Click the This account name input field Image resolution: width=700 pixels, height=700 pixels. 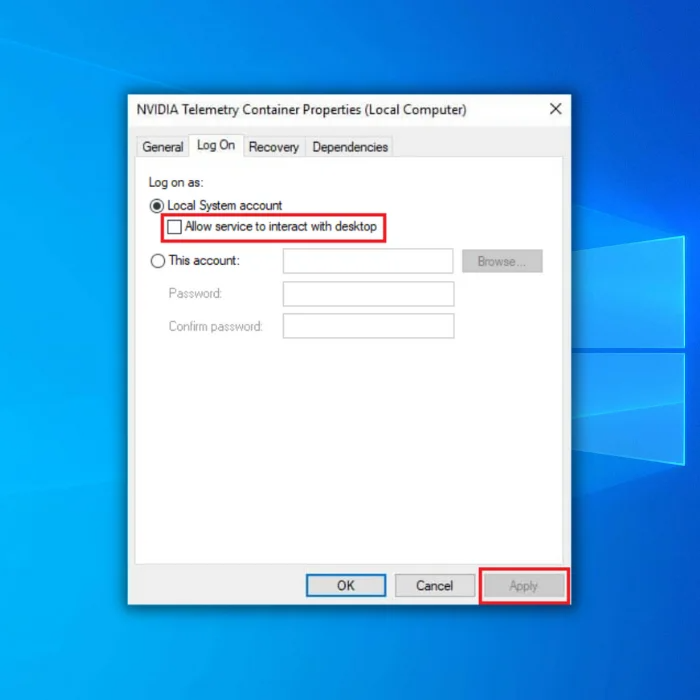(368, 261)
